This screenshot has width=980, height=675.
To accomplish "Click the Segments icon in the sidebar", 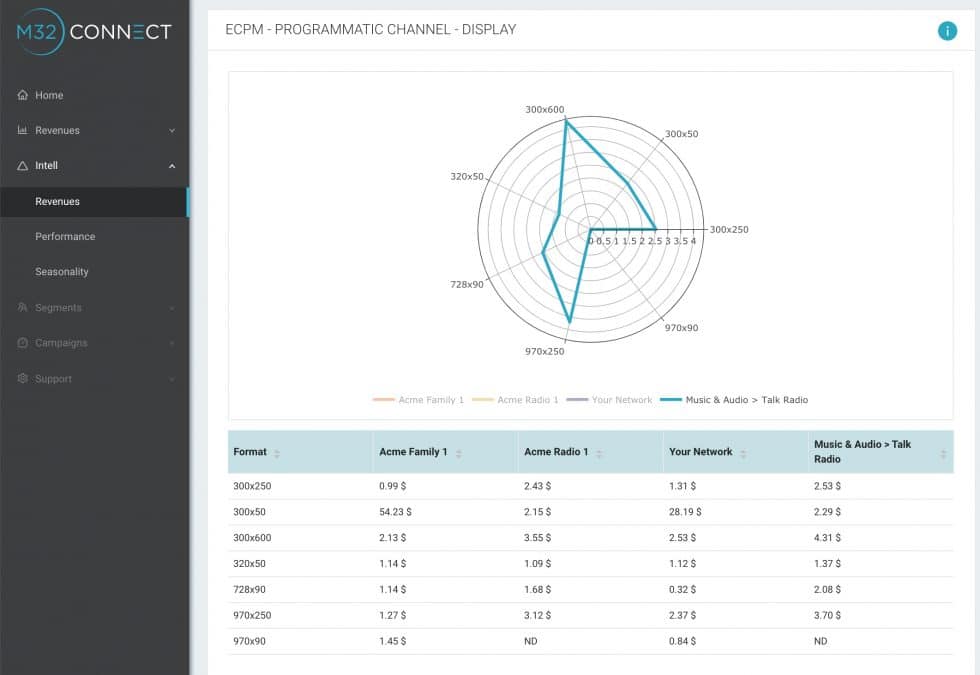I will pyautogui.click(x=20, y=307).
